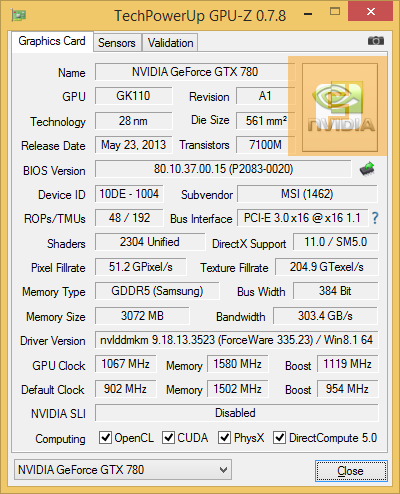400x494 pixels.
Task: Click current Boost value 1119 MHz
Action: pos(347,364)
